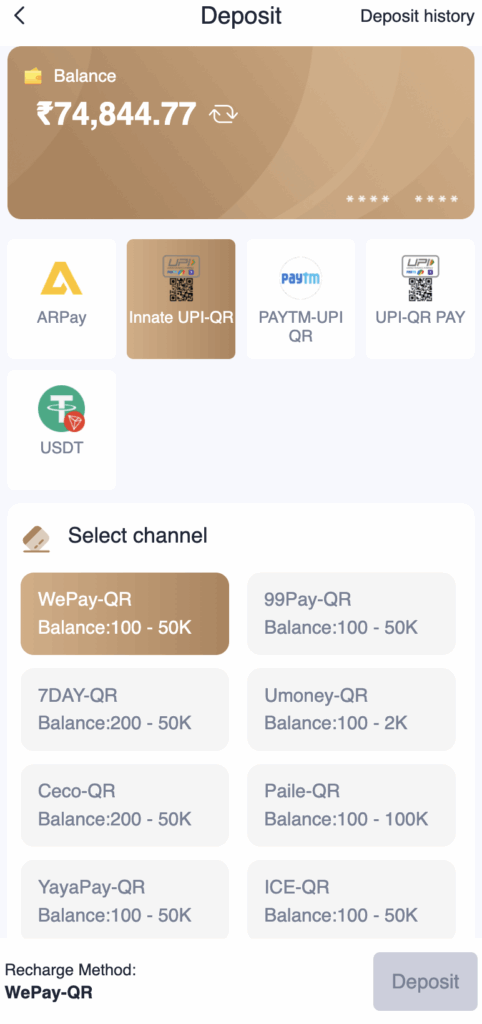Select the USDT Tether payment icon
The image size is (482, 1024).
[61, 408]
